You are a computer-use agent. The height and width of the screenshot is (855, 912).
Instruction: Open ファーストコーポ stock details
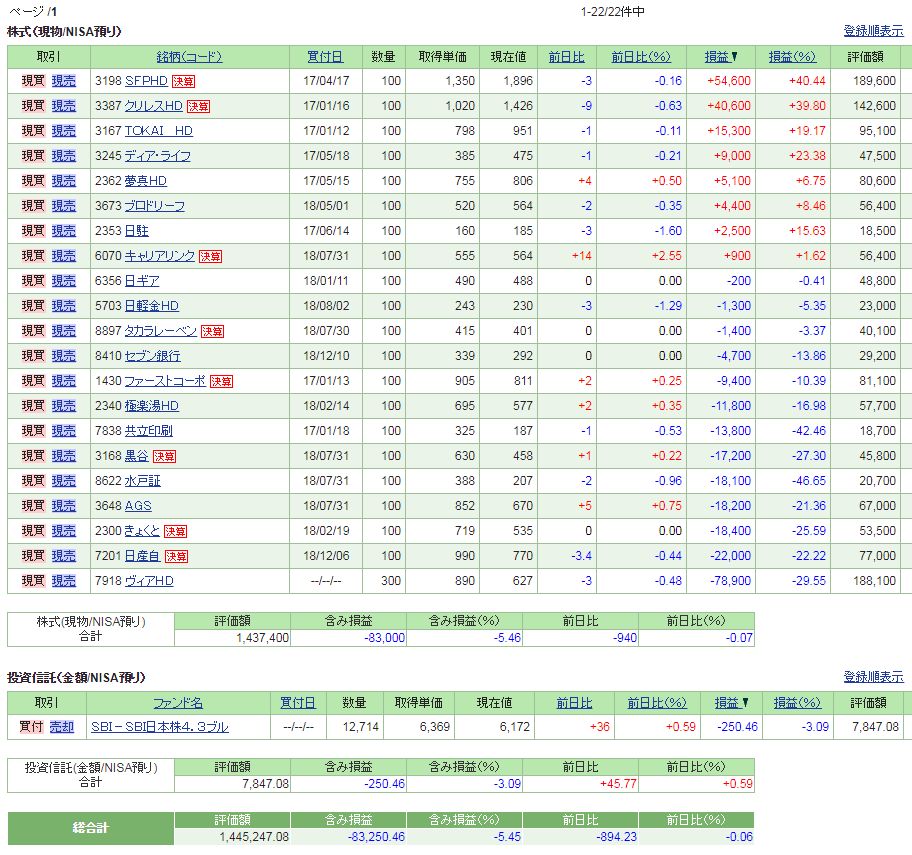pos(165,381)
